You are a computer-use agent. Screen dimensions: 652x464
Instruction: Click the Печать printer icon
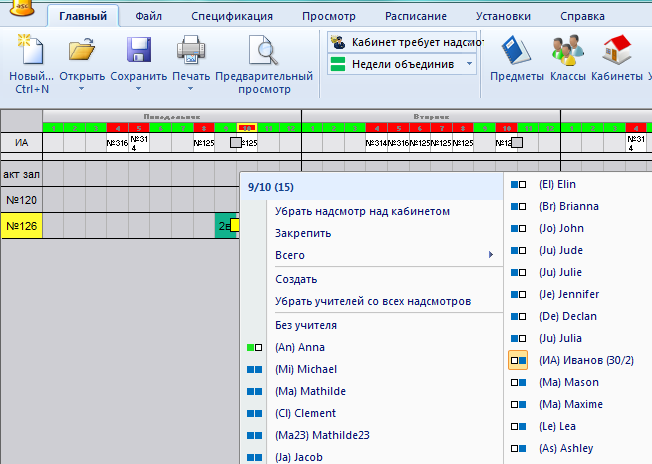pos(190,50)
